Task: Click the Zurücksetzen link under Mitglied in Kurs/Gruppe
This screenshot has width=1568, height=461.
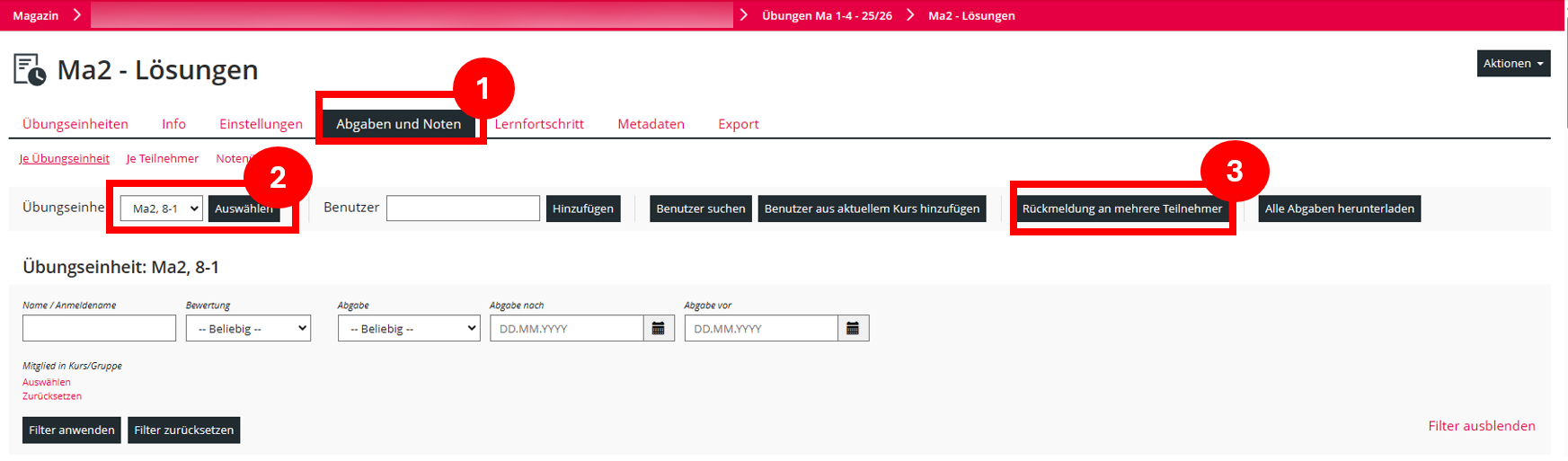Action: point(52,396)
